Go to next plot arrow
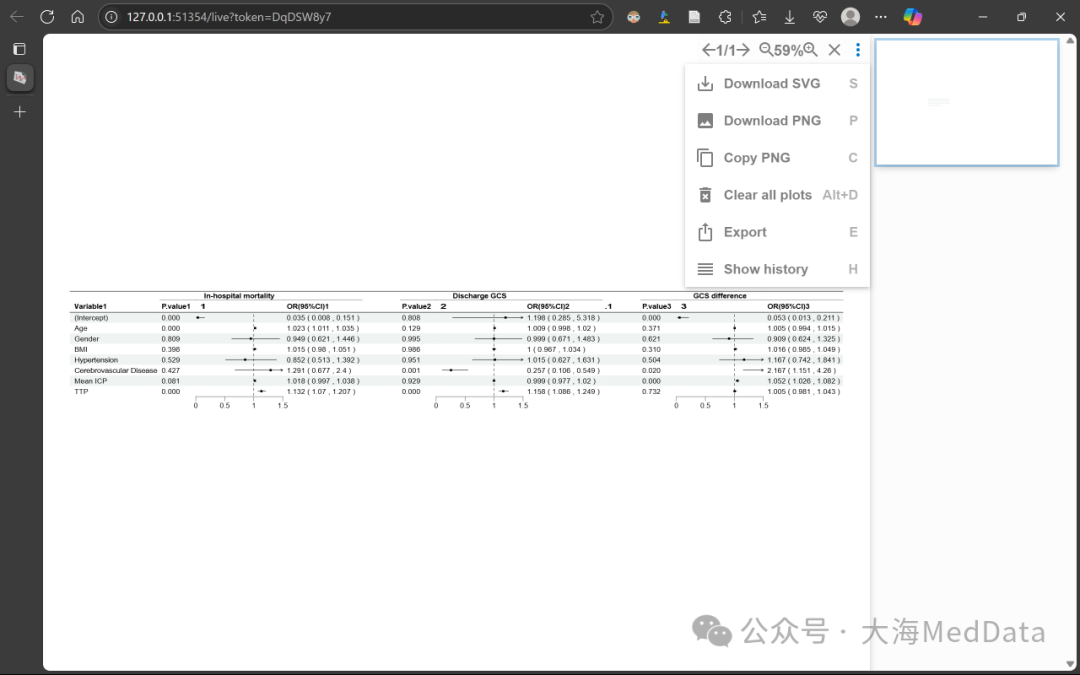Image resolution: width=1080 pixels, height=675 pixels. click(742, 50)
